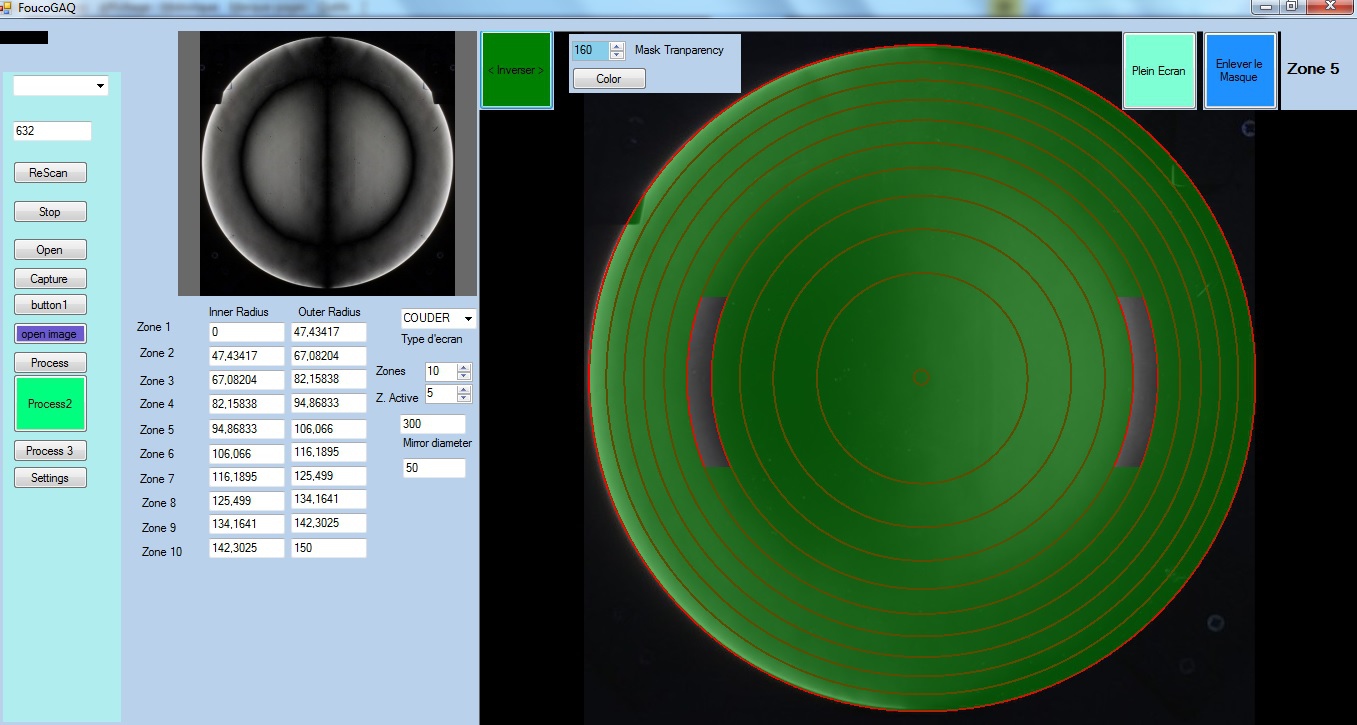Screen dimensions: 1357x725
Task: Select the Zone 1 Outer Radius field
Action: point(329,332)
